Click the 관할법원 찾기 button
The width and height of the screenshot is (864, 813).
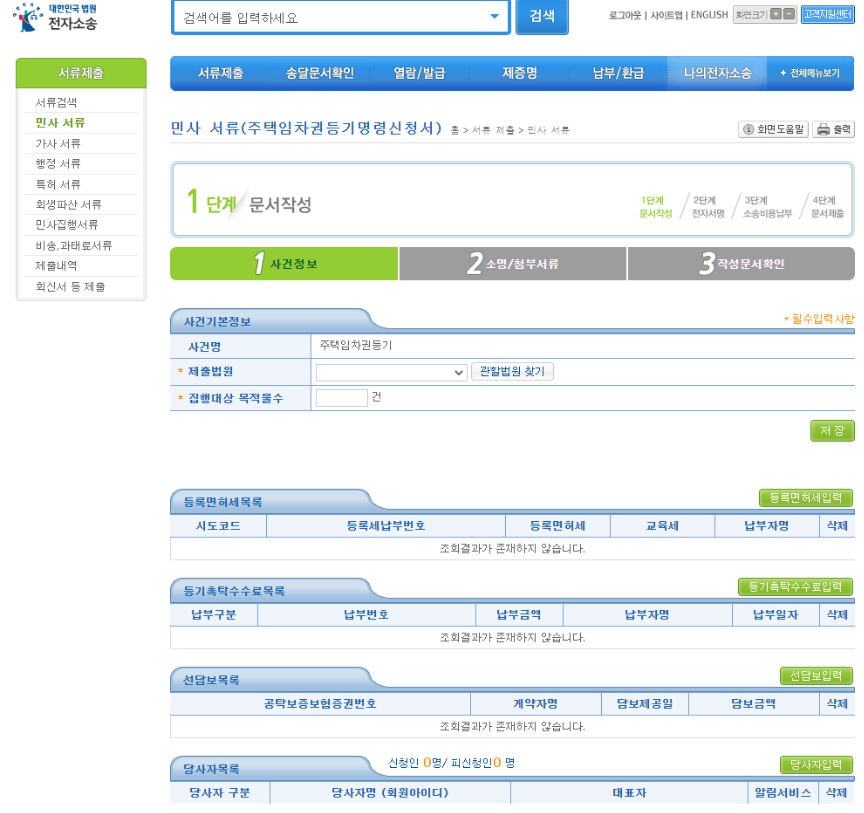coord(512,372)
